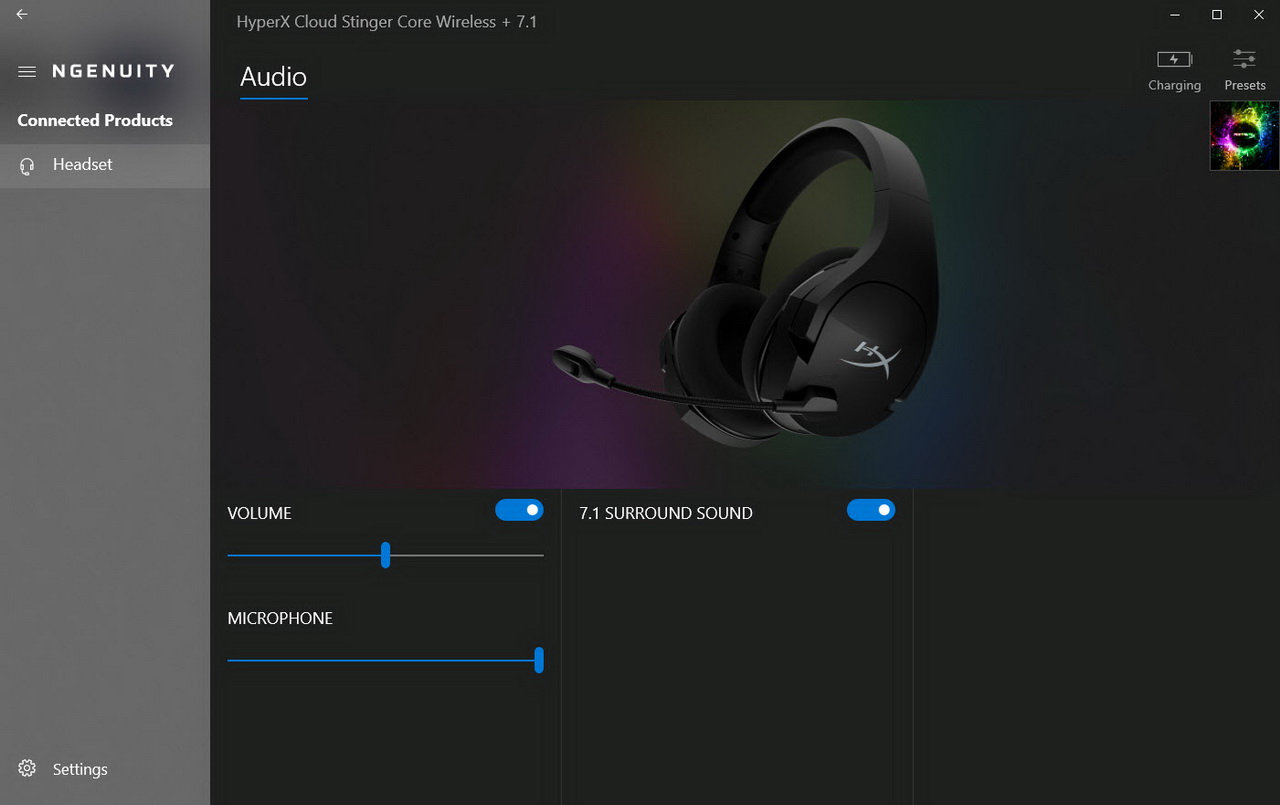Select the colorful preset thumbnail
Screen dimensions: 1280x805
[1245, 135]
